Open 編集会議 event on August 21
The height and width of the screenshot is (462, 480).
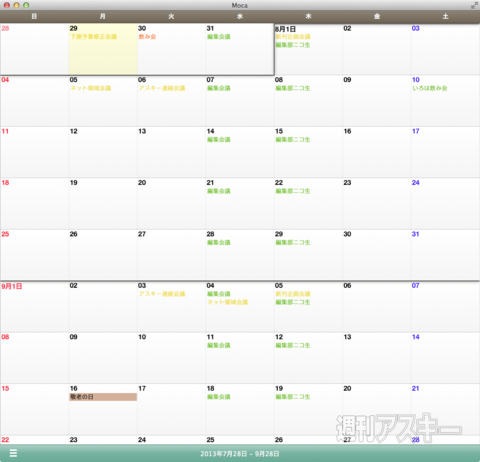coord(219,191)
